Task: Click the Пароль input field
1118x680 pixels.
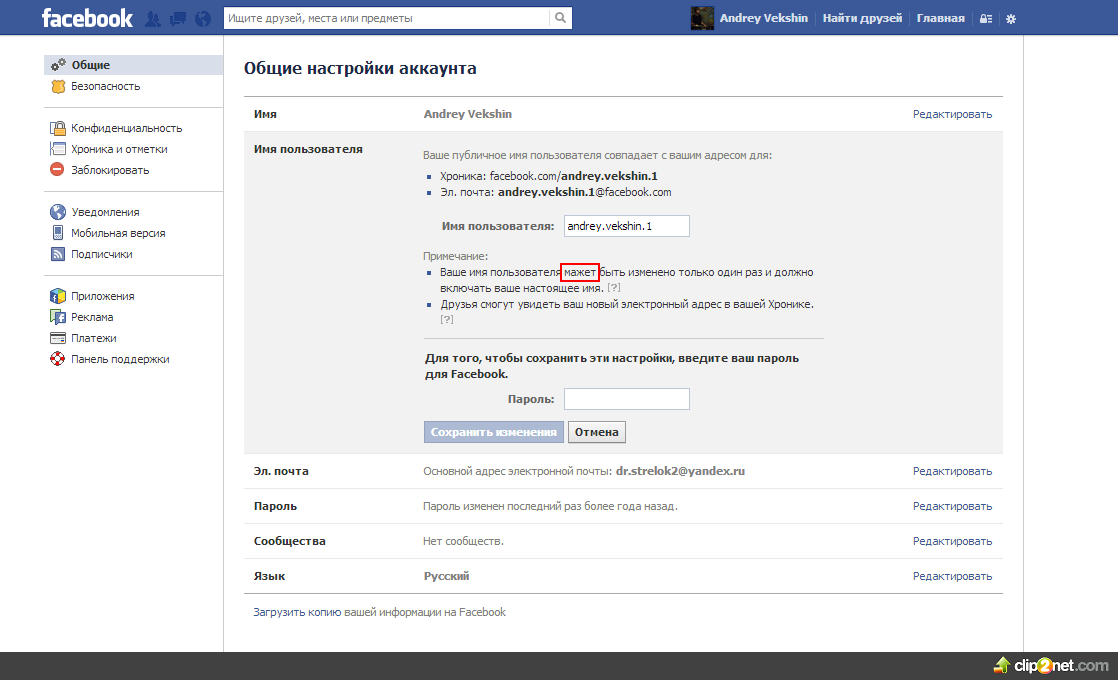Action: (626, 399)
